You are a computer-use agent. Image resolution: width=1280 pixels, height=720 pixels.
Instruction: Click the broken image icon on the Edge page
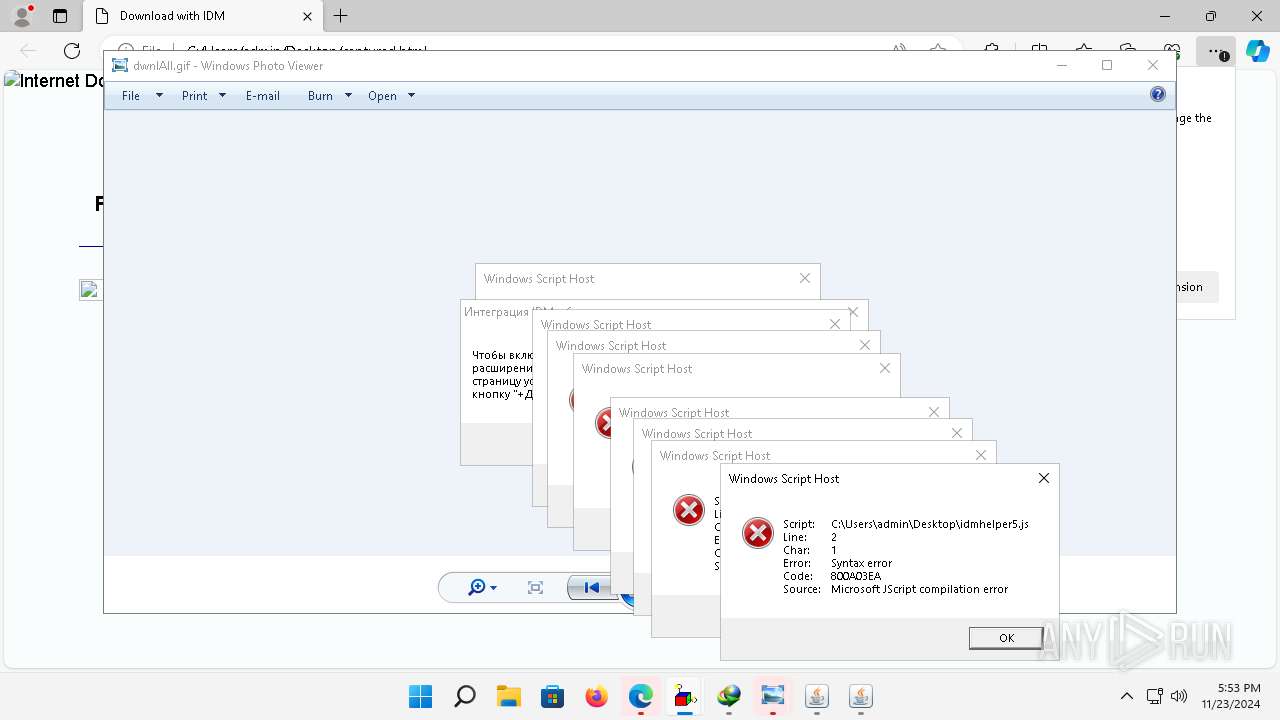(89, 290)
